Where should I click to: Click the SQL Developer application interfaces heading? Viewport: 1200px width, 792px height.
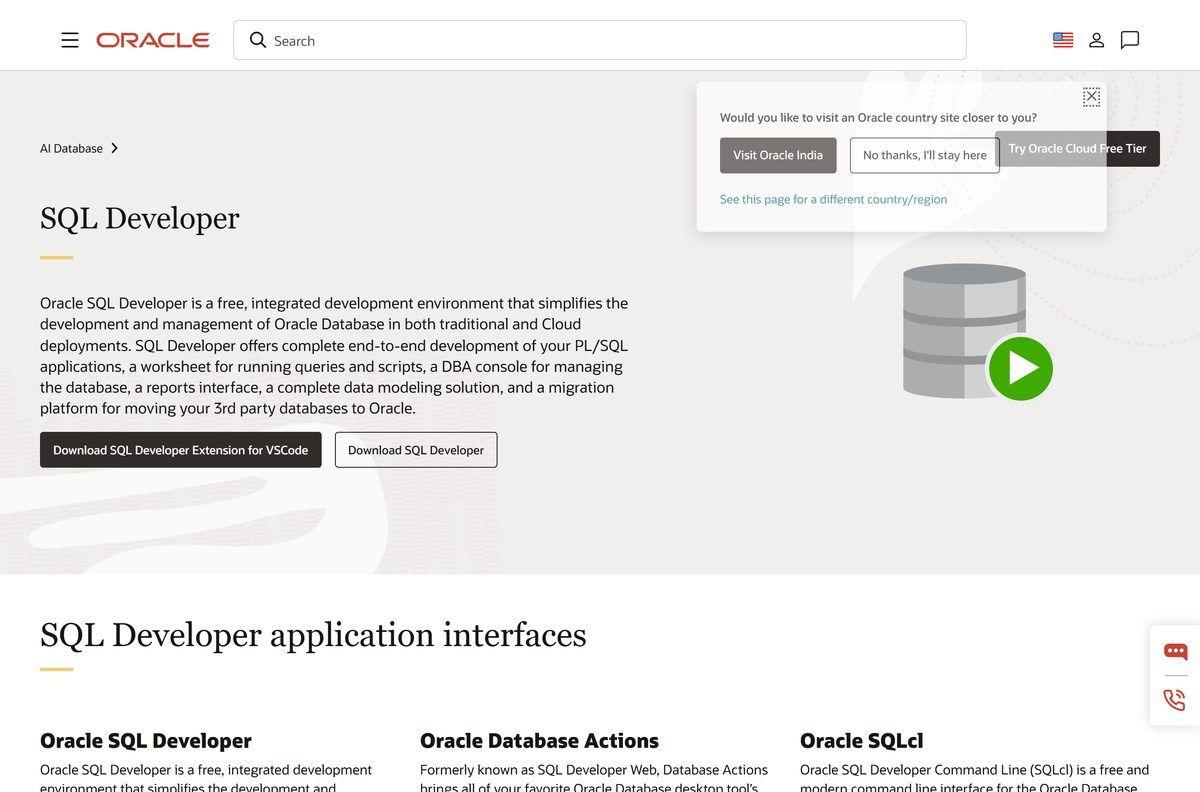[313, 634]
